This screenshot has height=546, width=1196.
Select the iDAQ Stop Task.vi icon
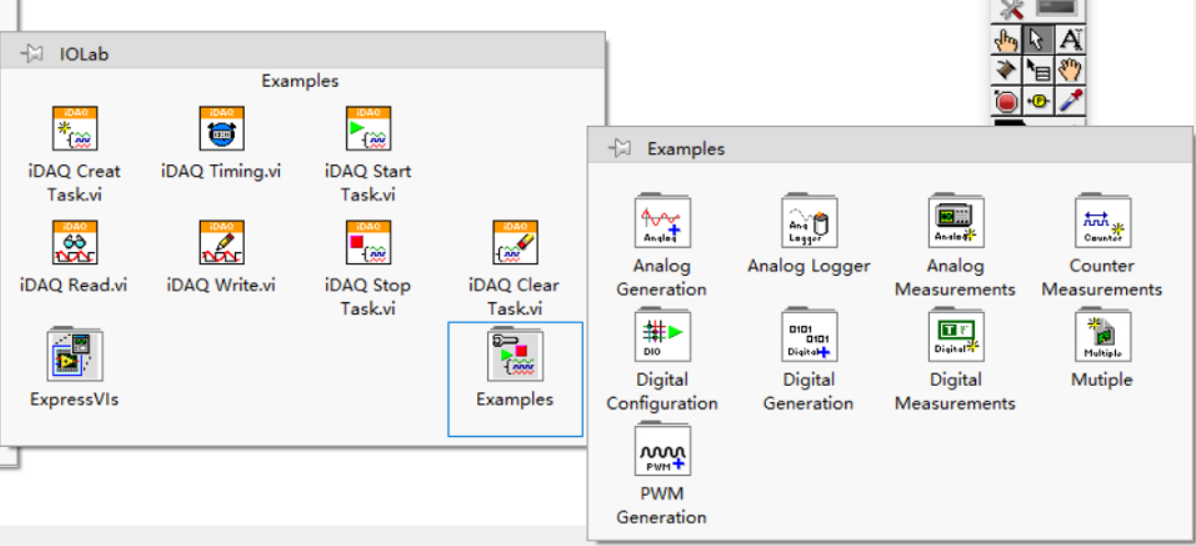[x=368, y=242]
